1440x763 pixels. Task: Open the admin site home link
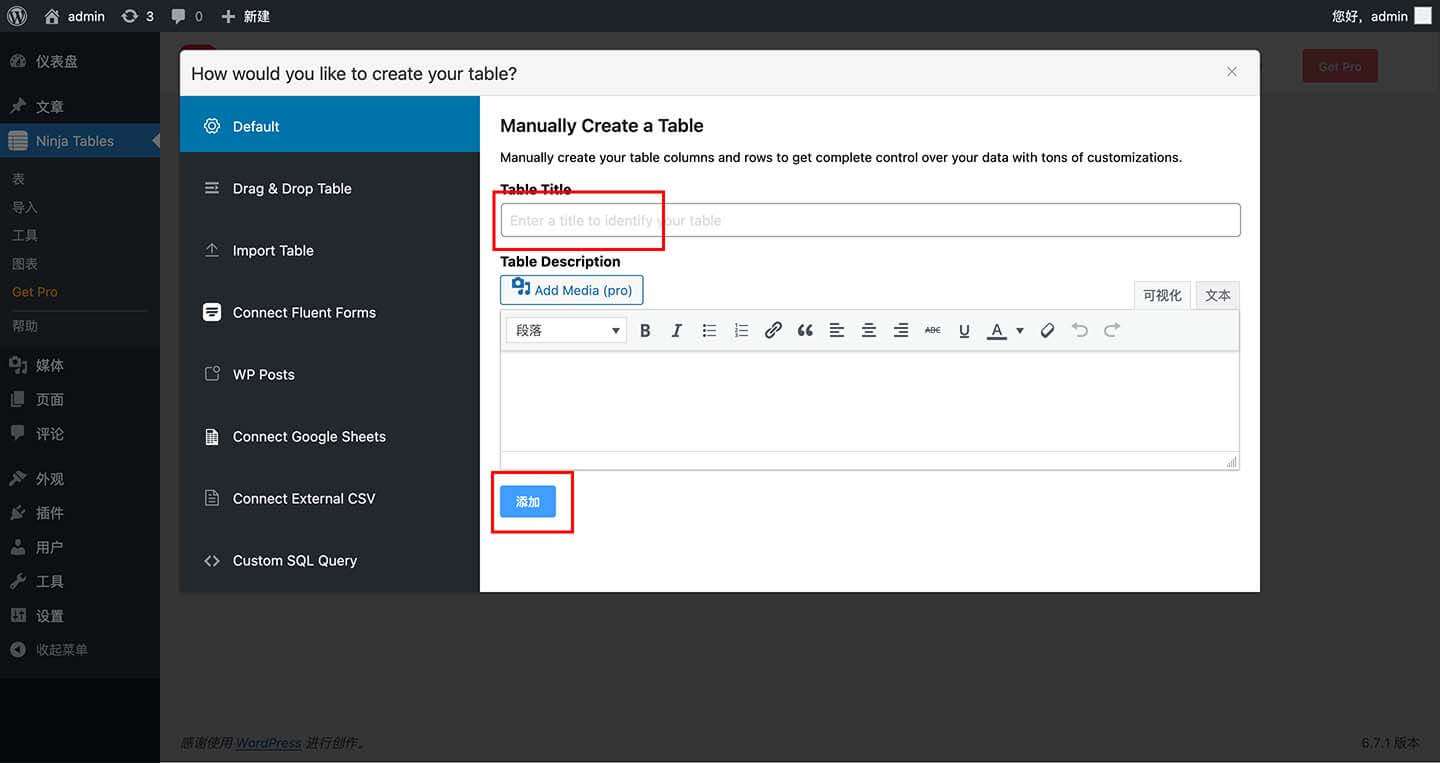point(75,16)
